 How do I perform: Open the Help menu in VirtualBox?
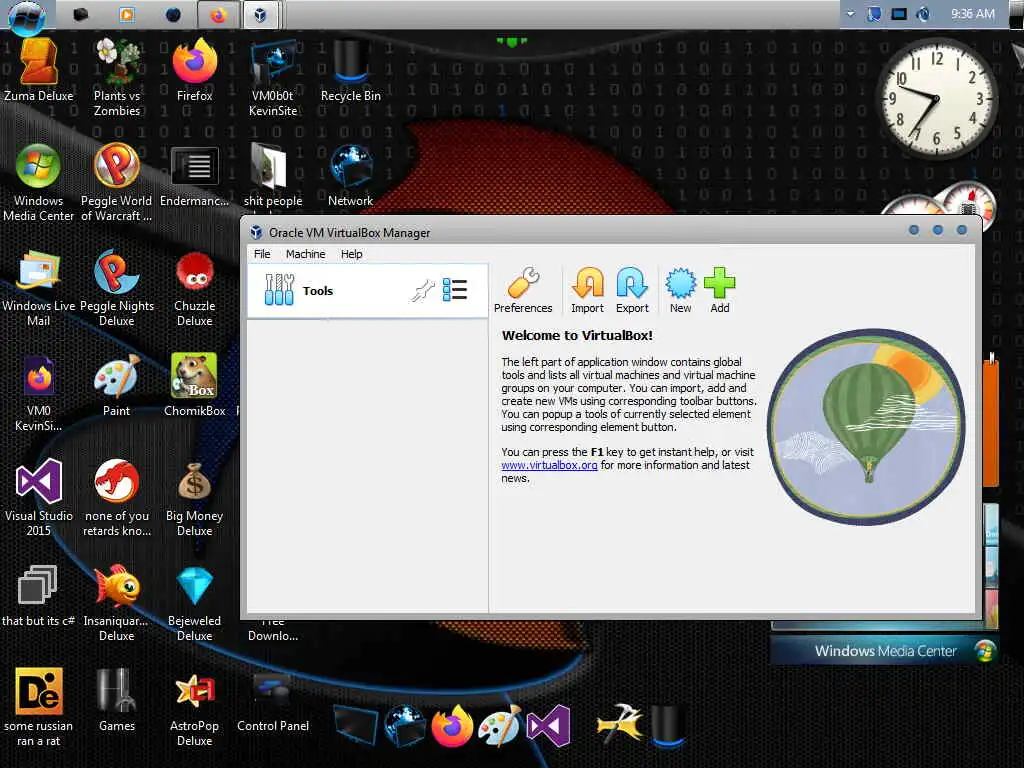pos(351,254)
